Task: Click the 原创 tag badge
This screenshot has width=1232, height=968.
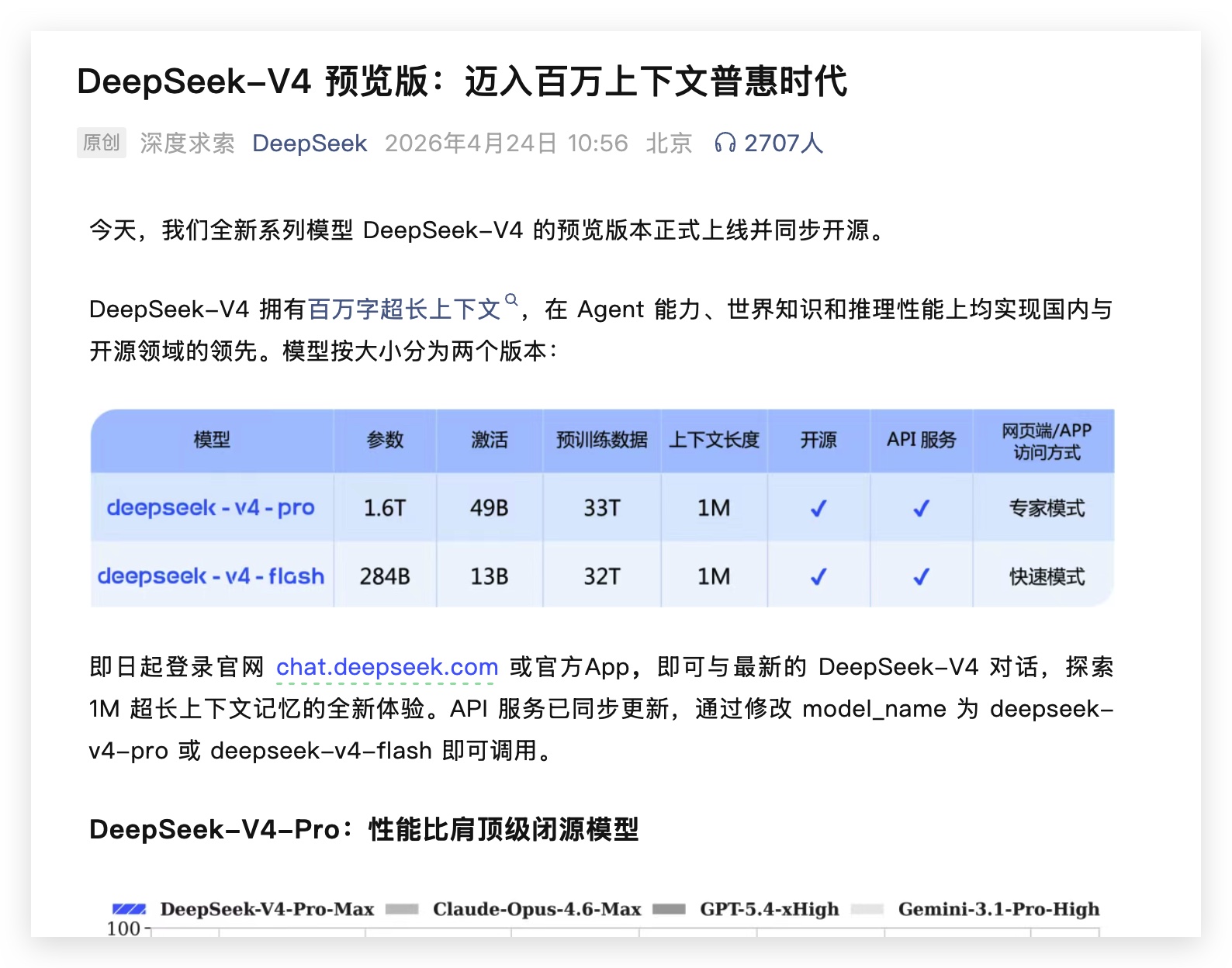Action: (101, 143)
